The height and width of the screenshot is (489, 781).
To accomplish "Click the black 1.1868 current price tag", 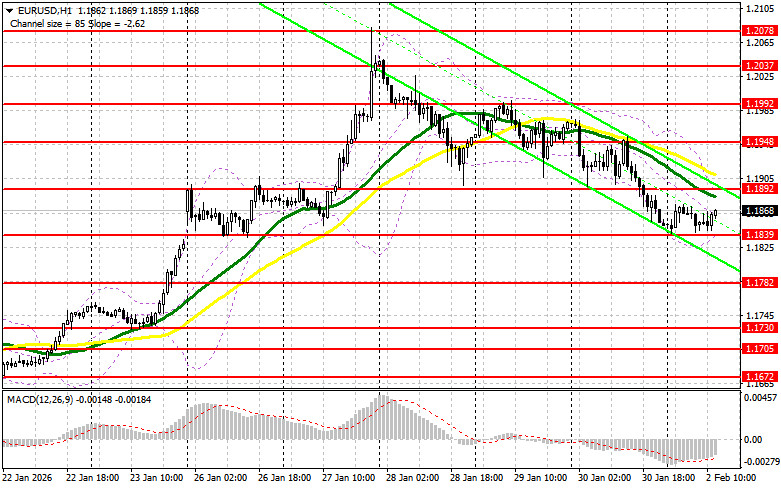I will tap(760, 211).
